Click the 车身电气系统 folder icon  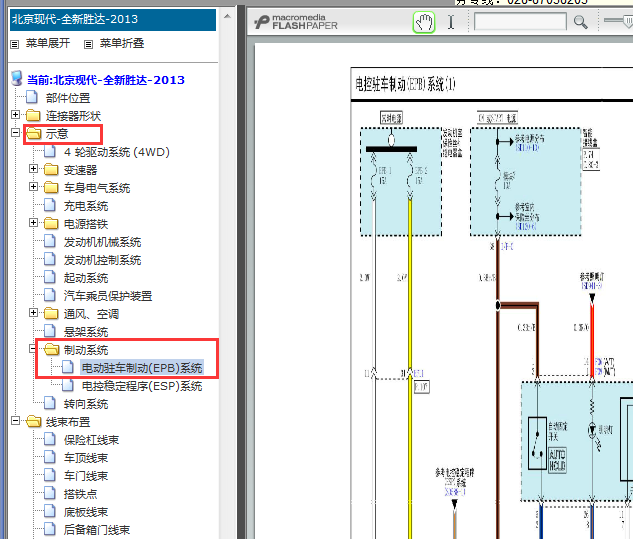click(x=51, y=187)
